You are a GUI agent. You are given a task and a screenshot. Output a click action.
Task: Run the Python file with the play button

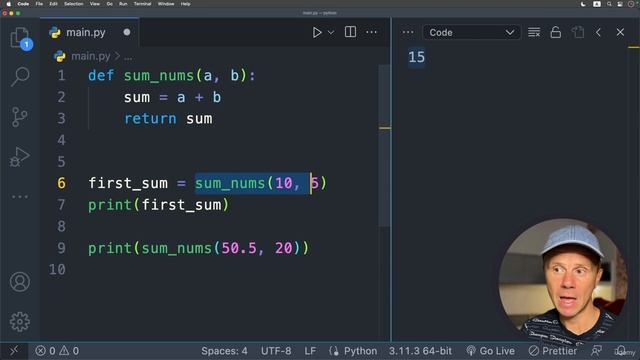(317, 32)
